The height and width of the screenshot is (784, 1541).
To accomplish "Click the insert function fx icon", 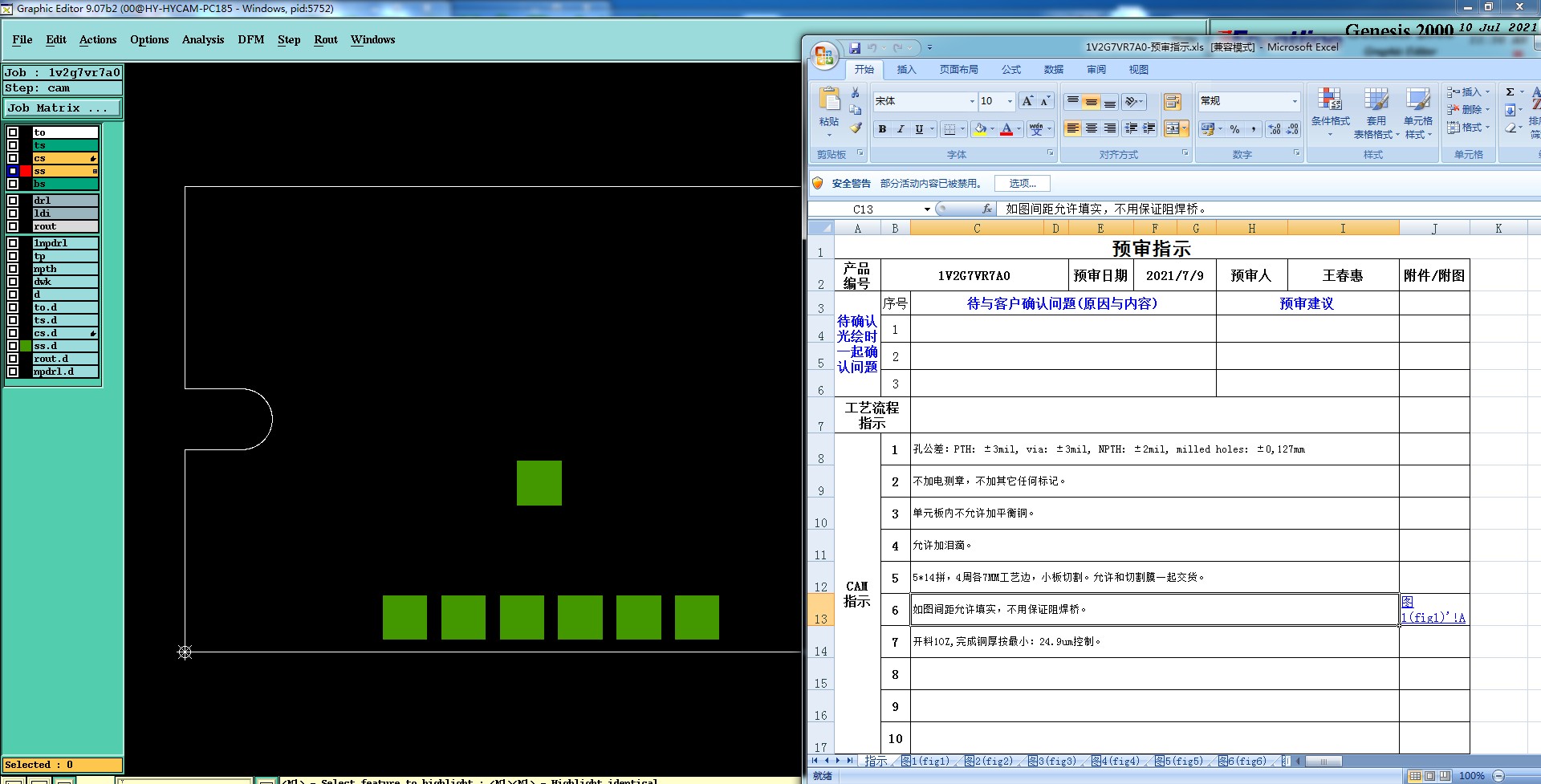I will (988, 209).
